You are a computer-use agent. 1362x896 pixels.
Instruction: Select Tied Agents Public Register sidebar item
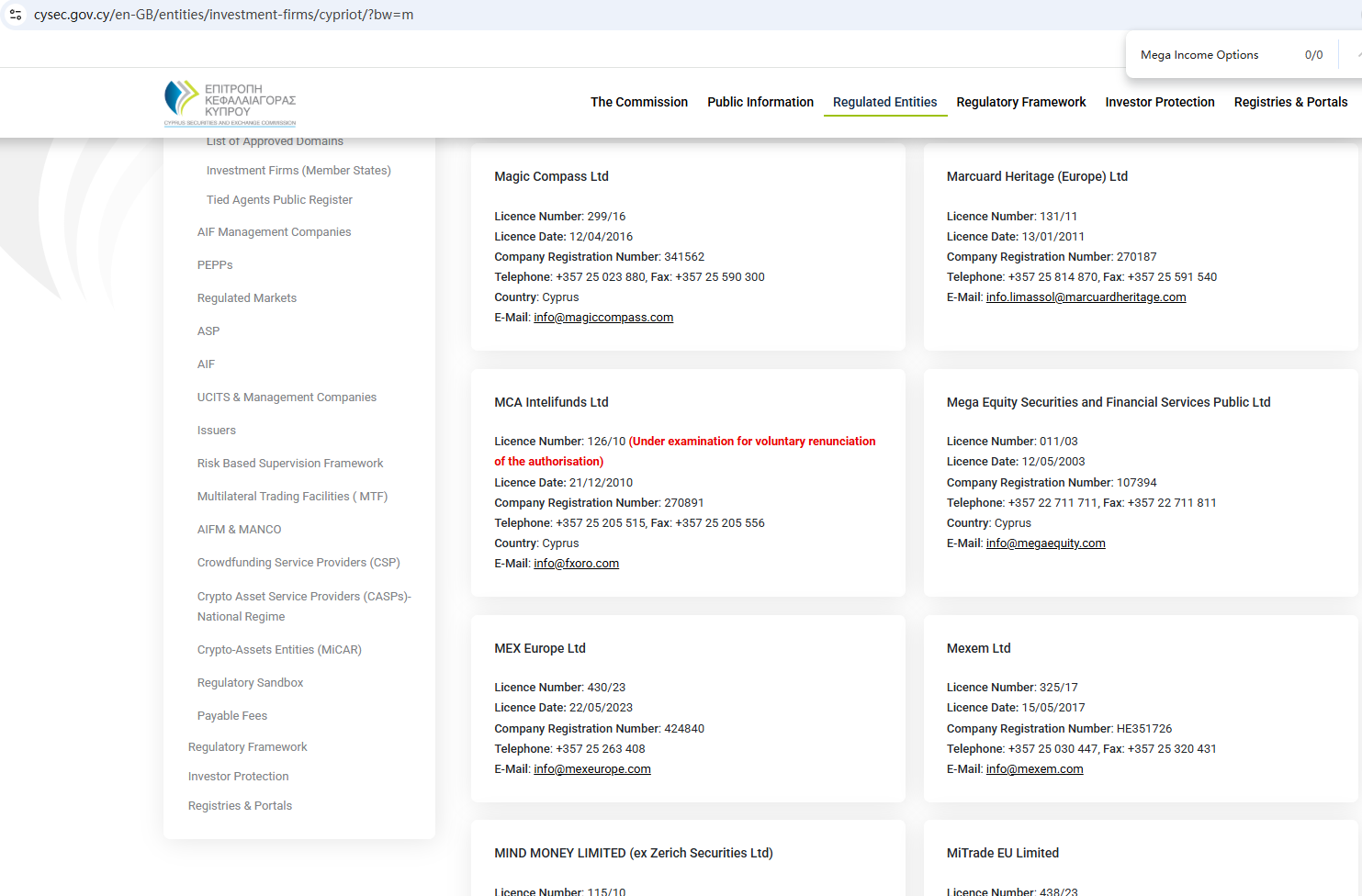[x=279, y=200]
